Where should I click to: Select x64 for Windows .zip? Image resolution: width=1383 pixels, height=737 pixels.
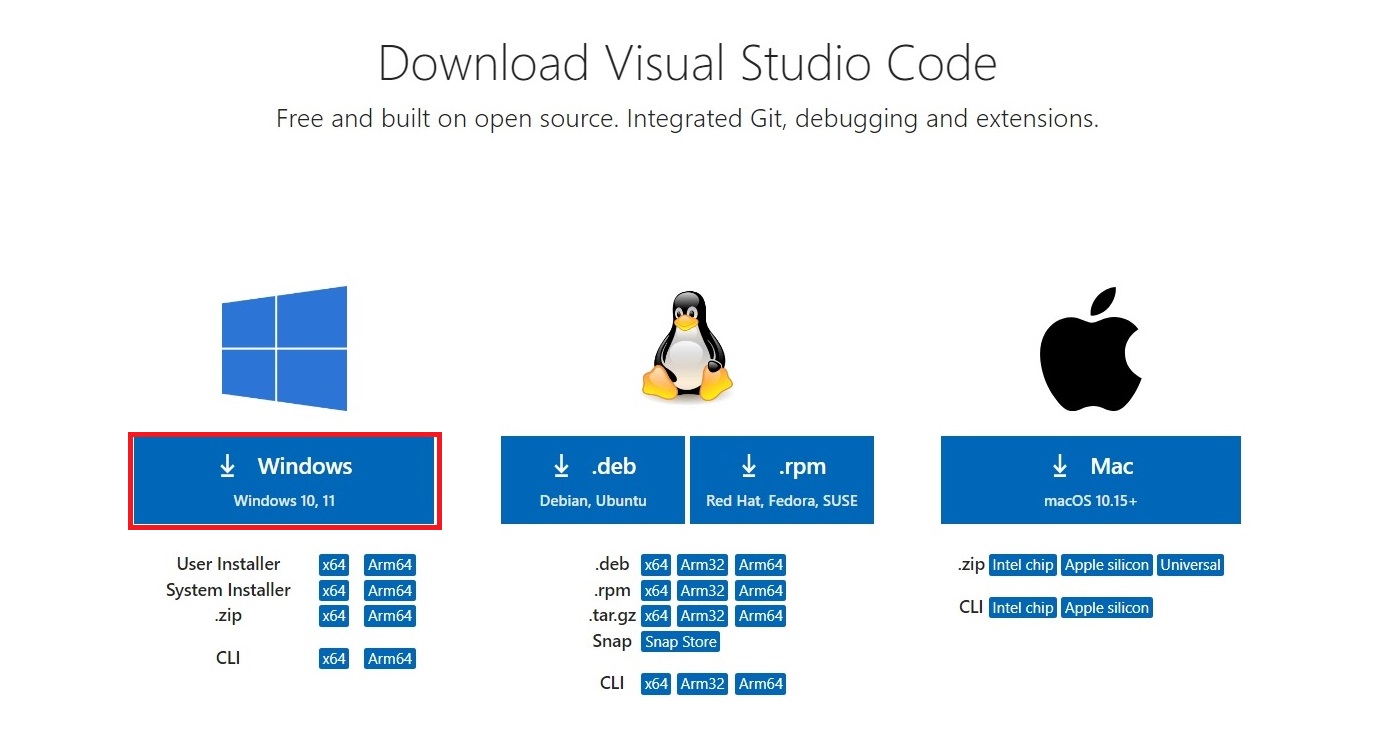coord(334,616)
